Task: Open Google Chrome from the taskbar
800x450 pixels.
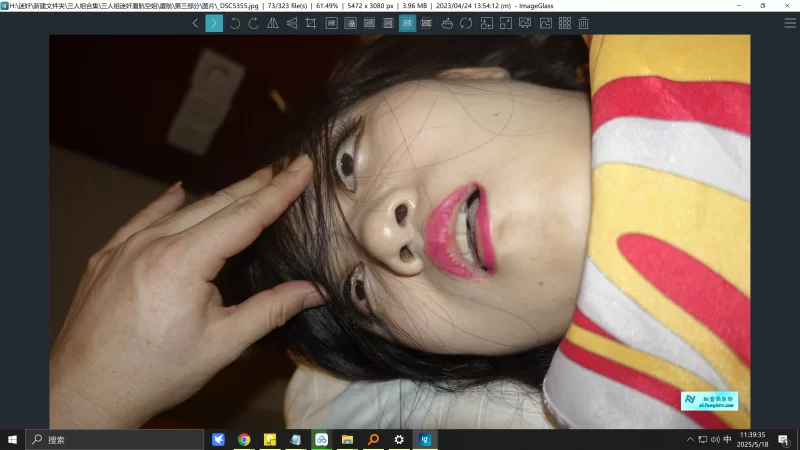Action: 244,440
